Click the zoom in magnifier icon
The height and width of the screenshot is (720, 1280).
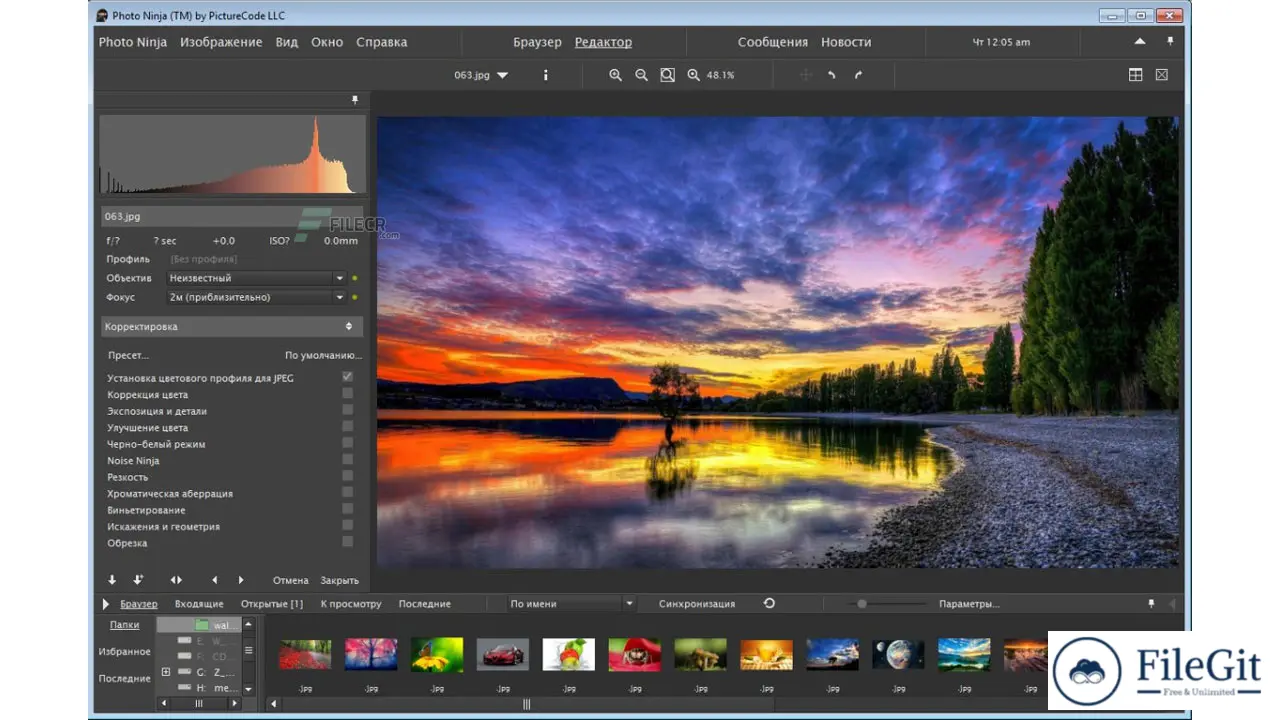(616, 75)
